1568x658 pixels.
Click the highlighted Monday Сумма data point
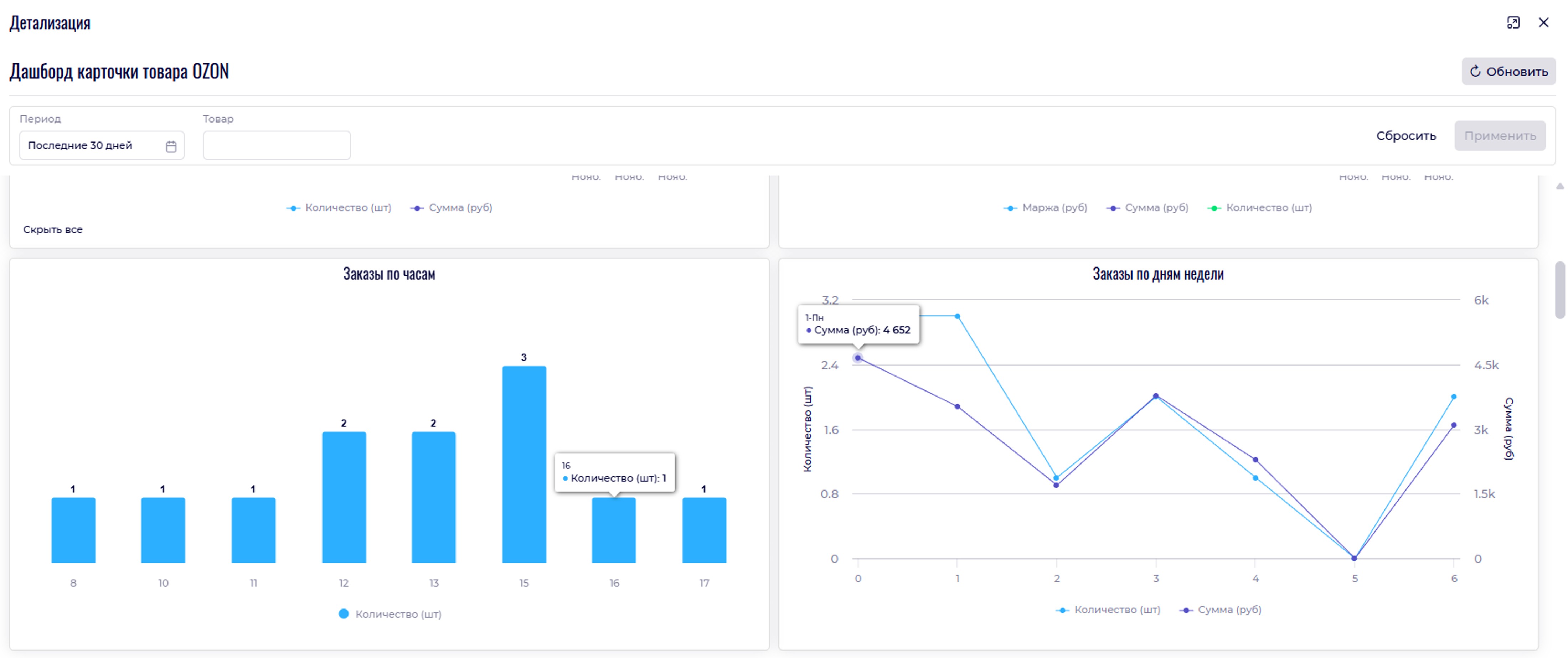[x=858, y=358]
